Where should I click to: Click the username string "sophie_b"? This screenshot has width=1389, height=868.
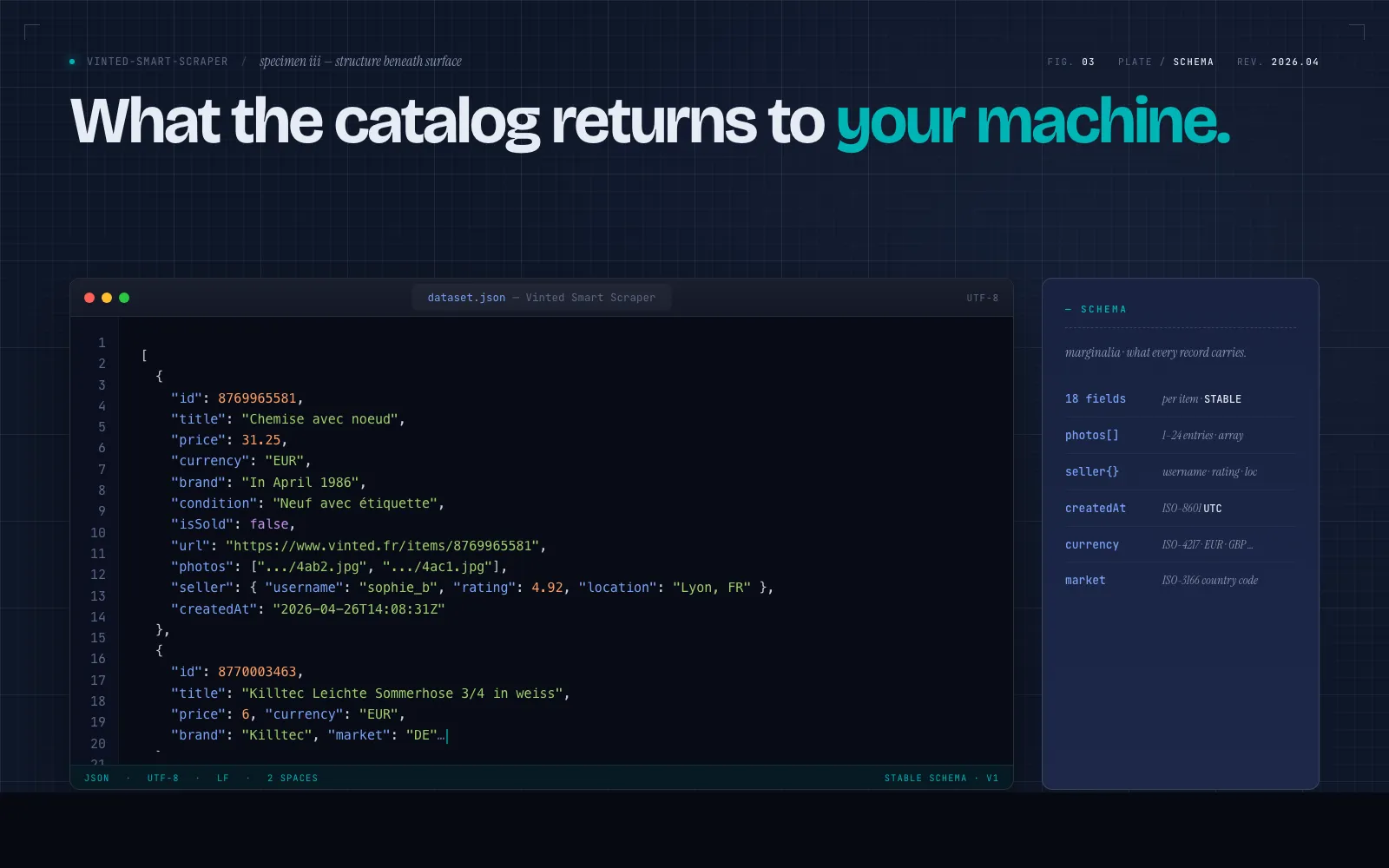(398, 588)
